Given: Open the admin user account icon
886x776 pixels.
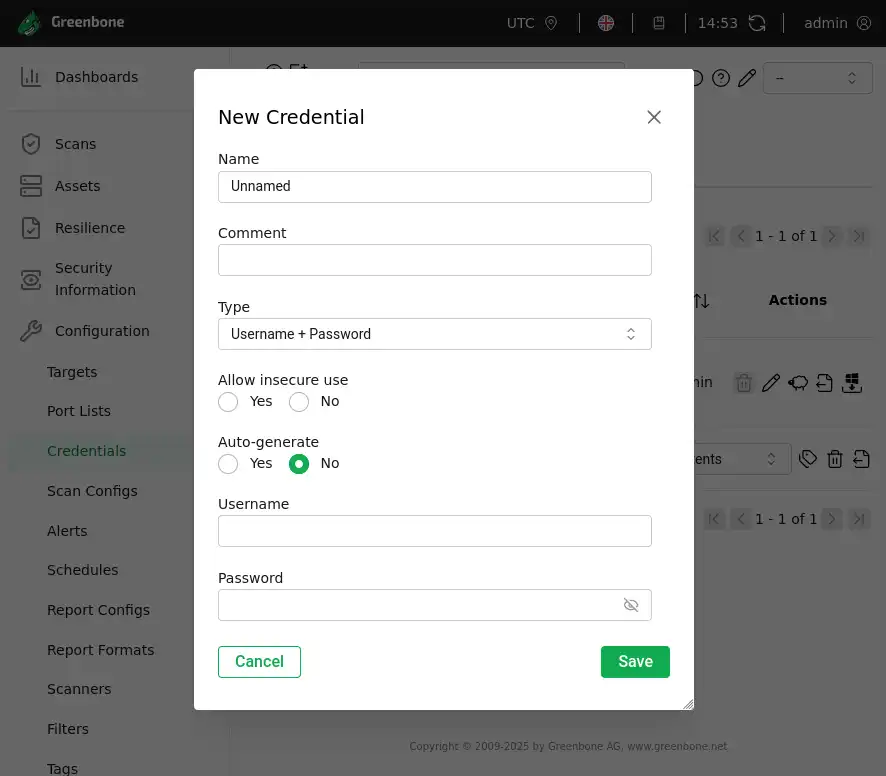Looking at the screenshot, I should [864, 23].
